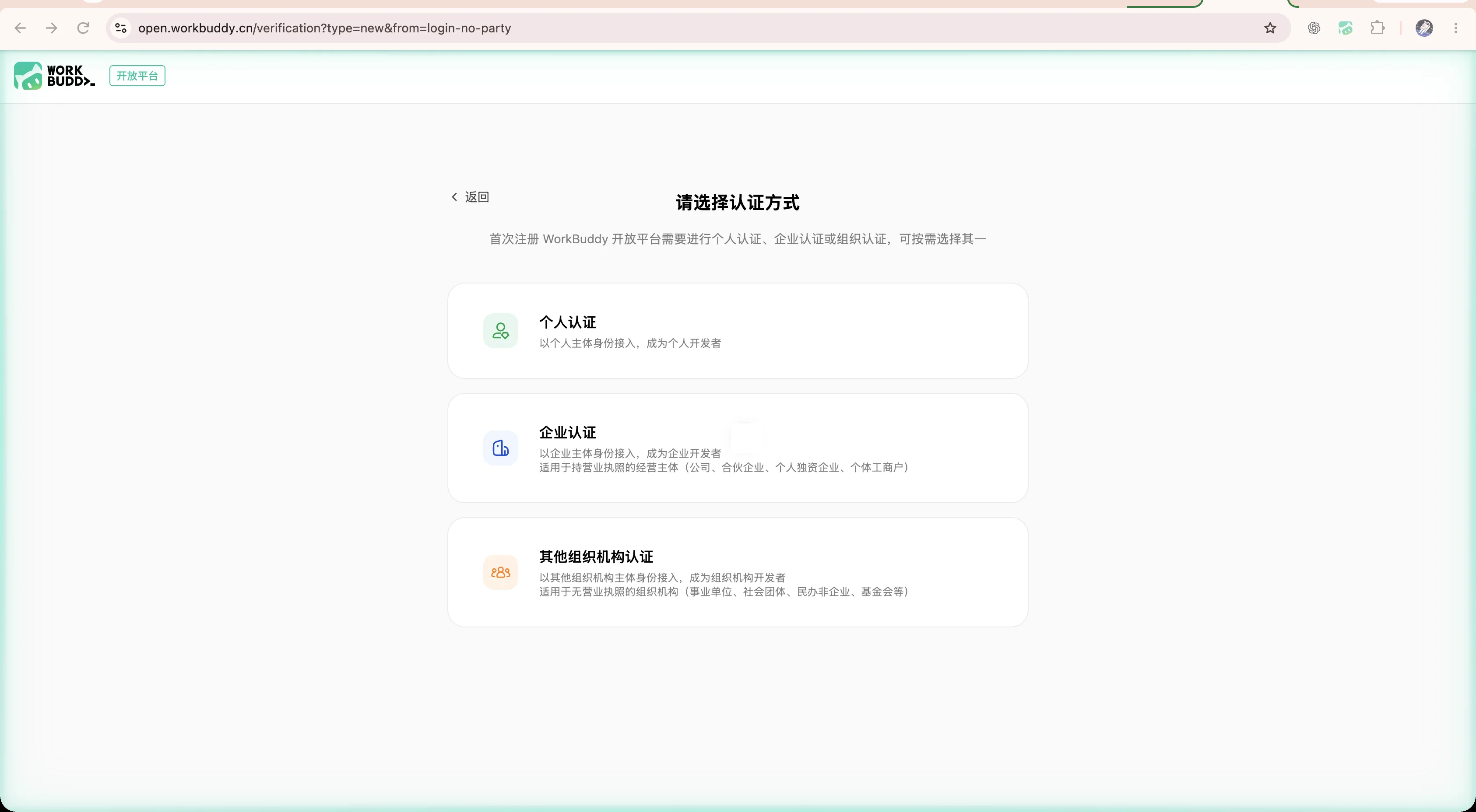Click the line starting 适用于无营业执照的组织机构

click(724, 591)
